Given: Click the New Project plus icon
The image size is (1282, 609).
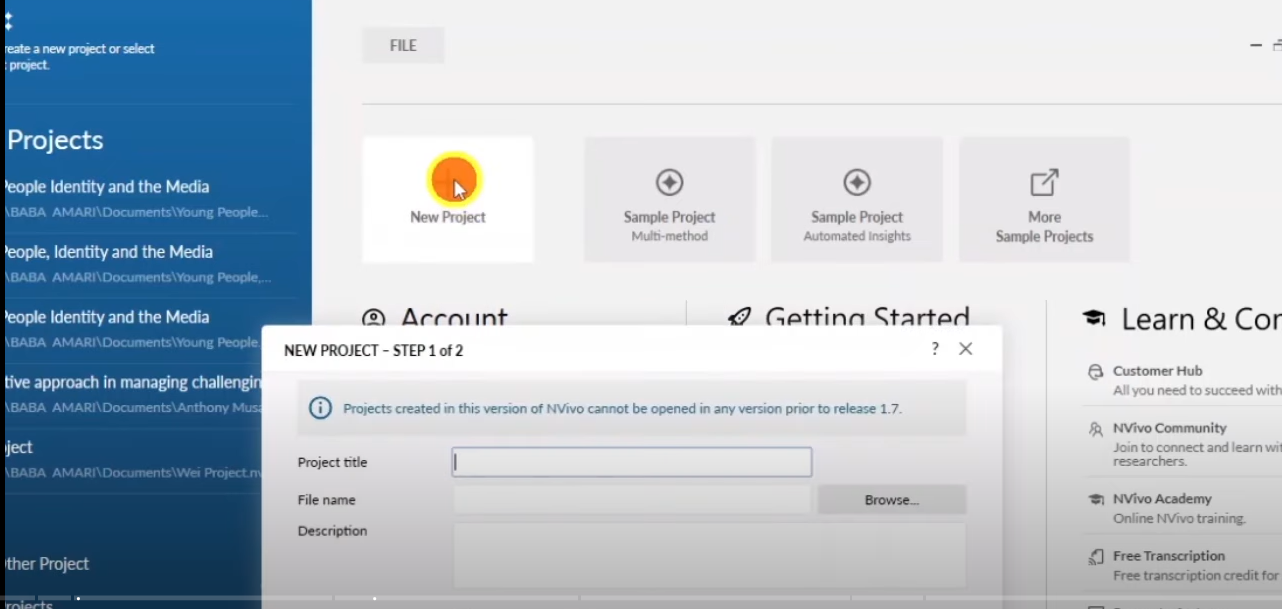Looking at the screenshot, I should coord(454,180).
